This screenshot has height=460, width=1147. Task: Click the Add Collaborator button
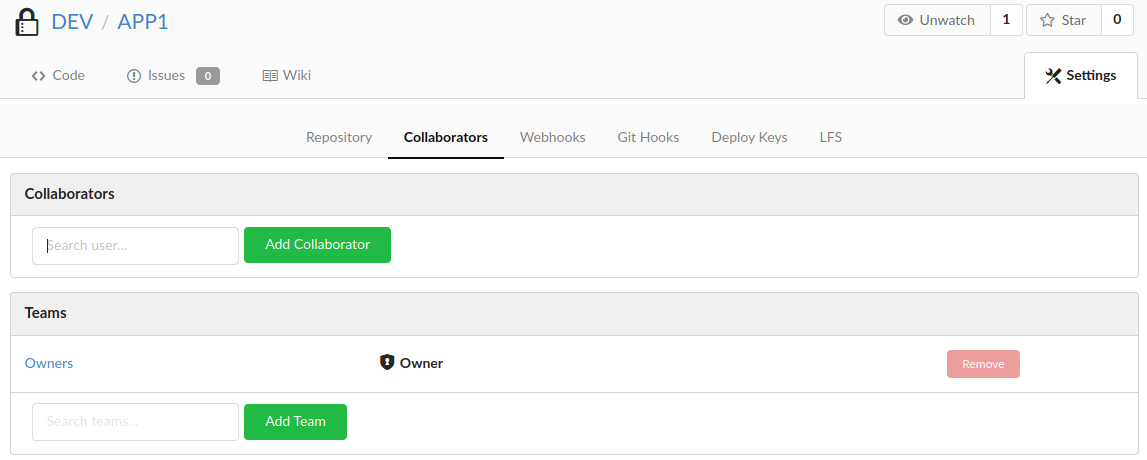point(317,245)
